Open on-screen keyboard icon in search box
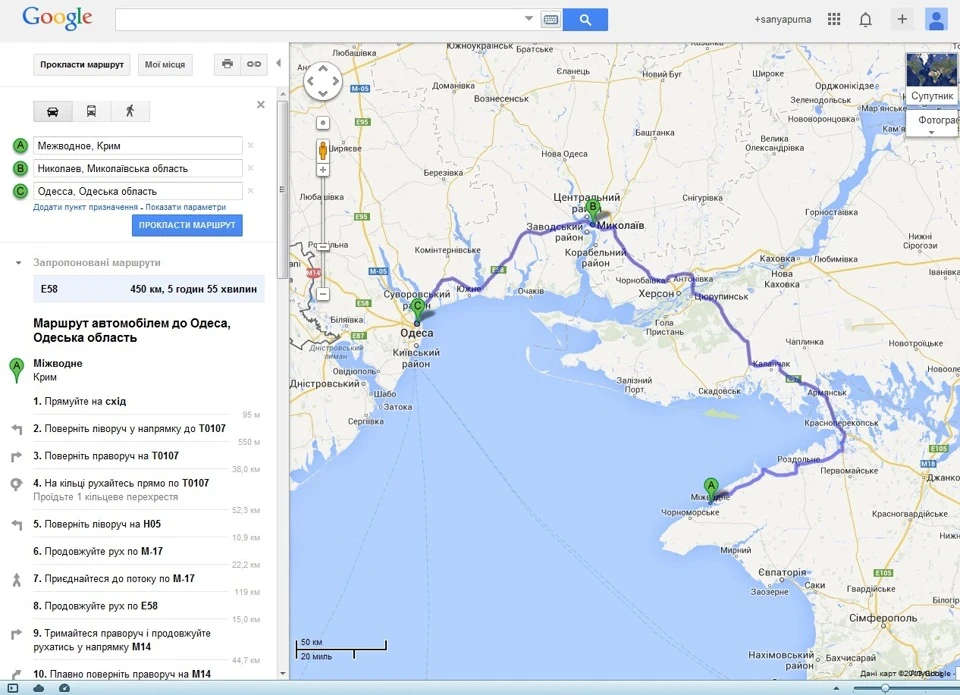960x695 pixels. pos(551,20)
